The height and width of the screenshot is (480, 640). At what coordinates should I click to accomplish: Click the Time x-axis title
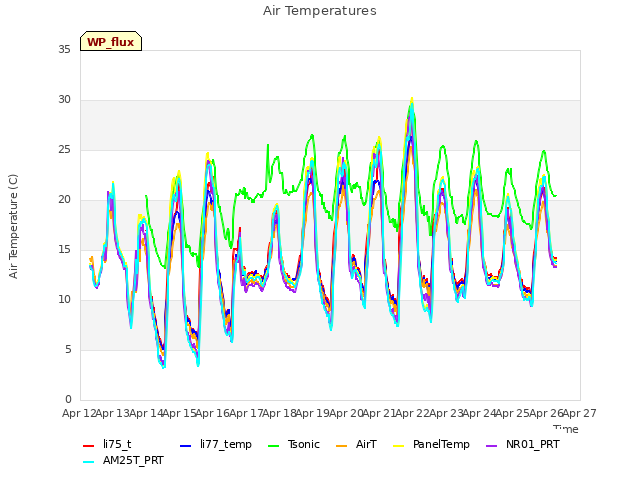pos(566,429)
